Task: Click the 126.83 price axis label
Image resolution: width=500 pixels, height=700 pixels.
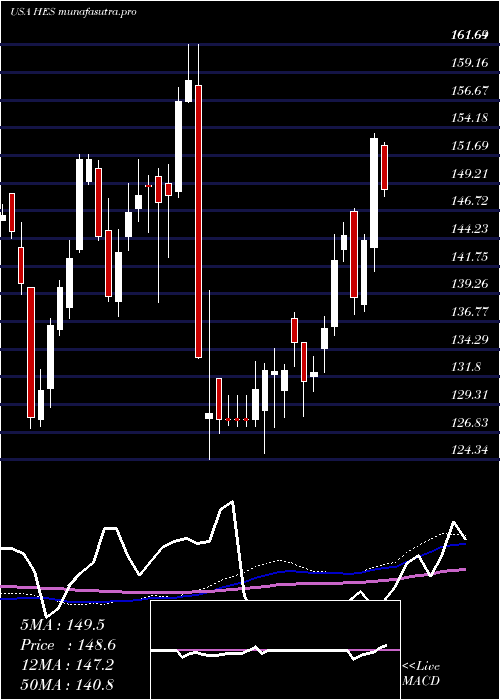Action: click(x=472, y=423)
